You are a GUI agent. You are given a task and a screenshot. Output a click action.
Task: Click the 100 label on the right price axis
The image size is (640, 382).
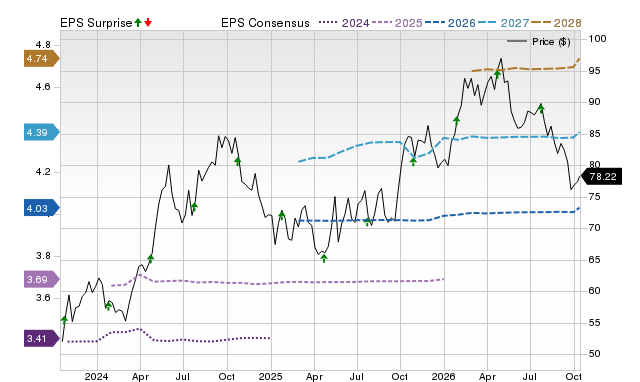pyautogui.click(x=597, y=39)
